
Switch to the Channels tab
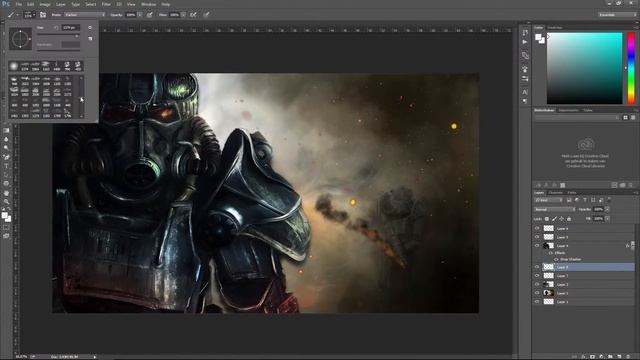pyautogui.click(x=556, y=193)
